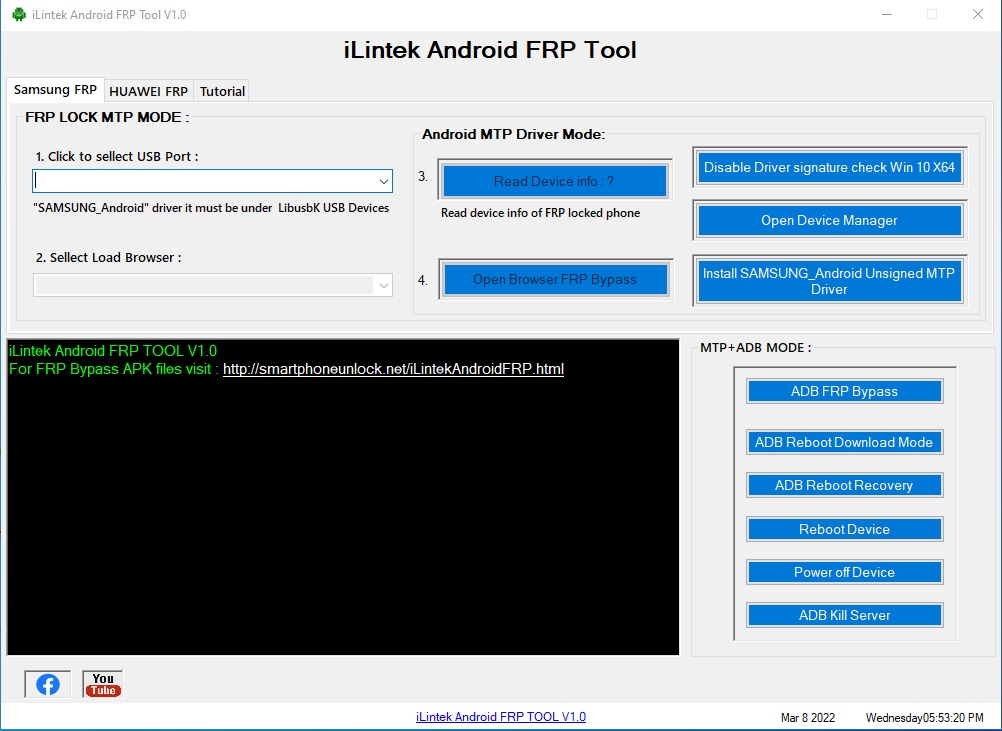Click ADB Reboot Download Mode button
The height and width of the screenshot is (731, 1002).
pos(844,442)
